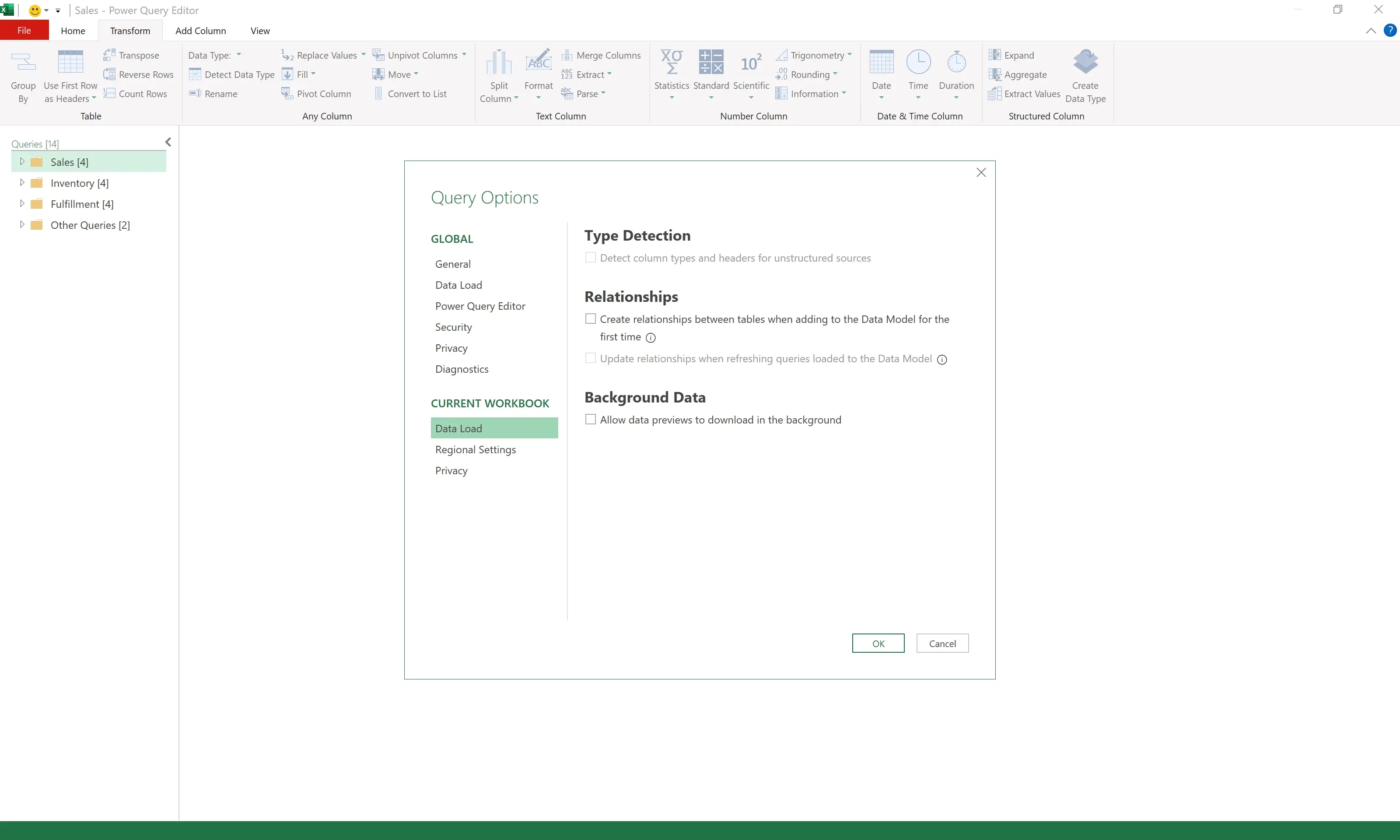1400x840 pixels.
Task: Open the File menu tab
Action: coord(24,31)
